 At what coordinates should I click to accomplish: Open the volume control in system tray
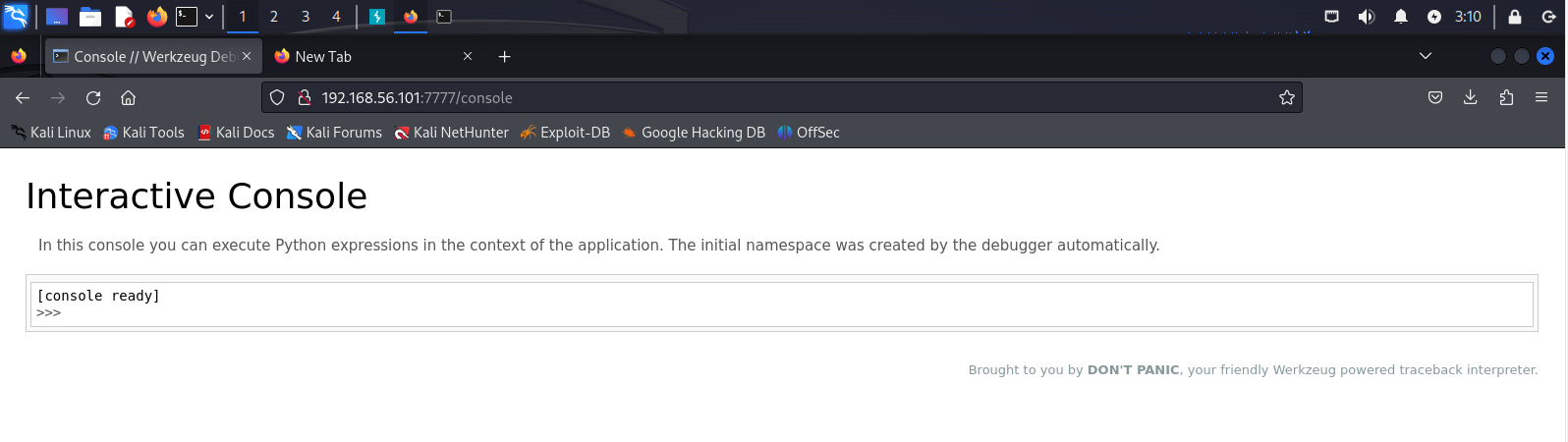pyautogui.click(x=1366, y=17)
